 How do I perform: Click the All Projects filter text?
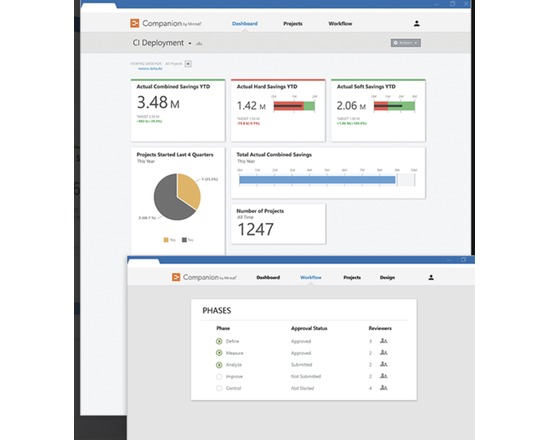pos(174,64)
